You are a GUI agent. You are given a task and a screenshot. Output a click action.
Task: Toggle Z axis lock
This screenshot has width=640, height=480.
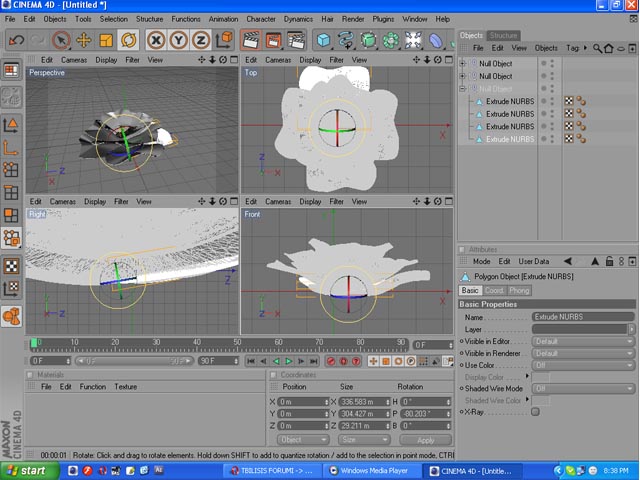coord(201,40)
